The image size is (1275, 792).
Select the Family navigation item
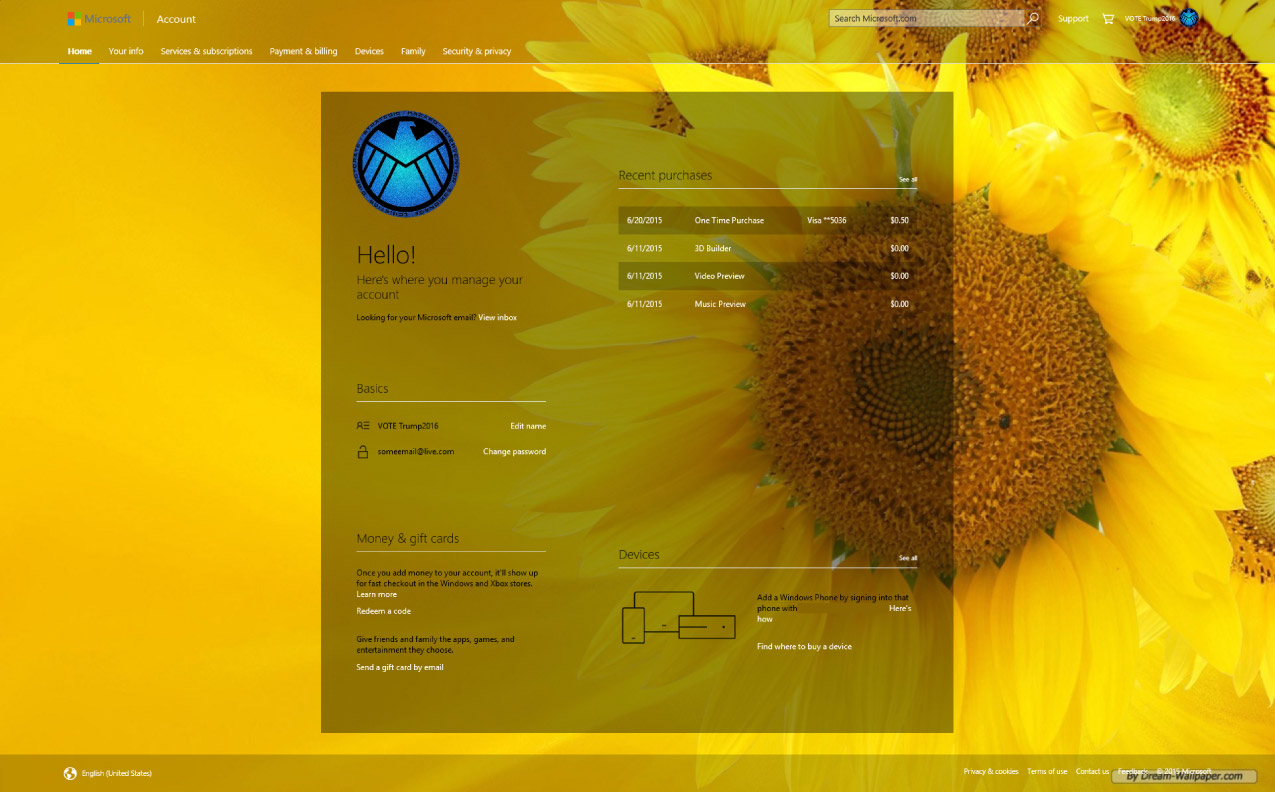(x=413, y=51)
